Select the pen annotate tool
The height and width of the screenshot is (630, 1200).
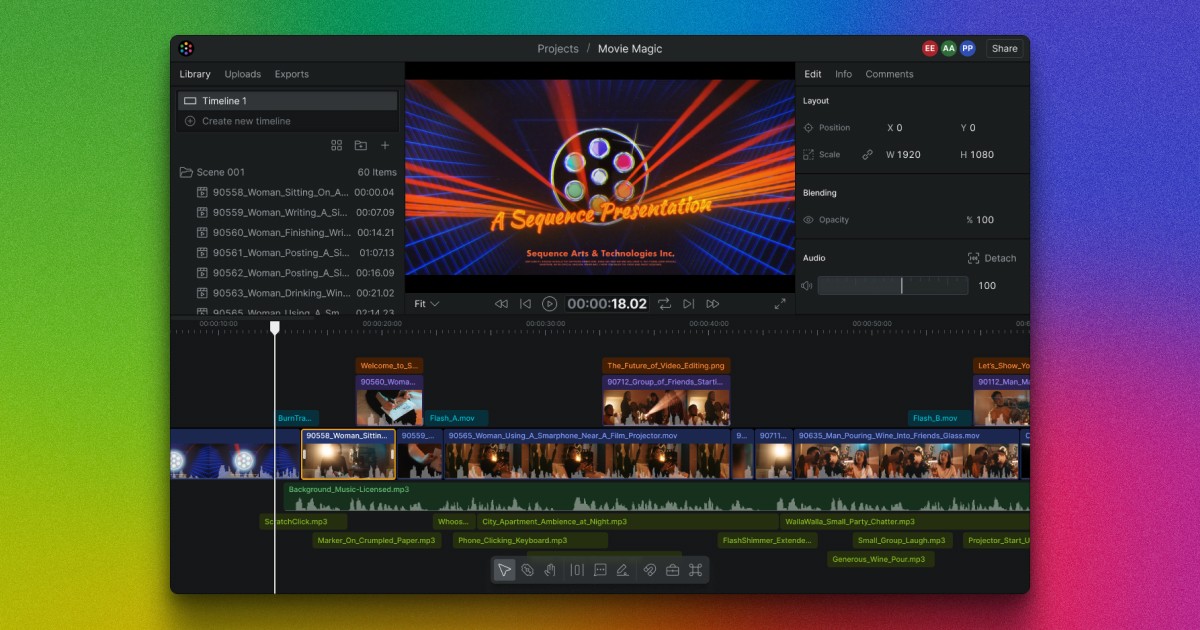click(x=623, y=570)
